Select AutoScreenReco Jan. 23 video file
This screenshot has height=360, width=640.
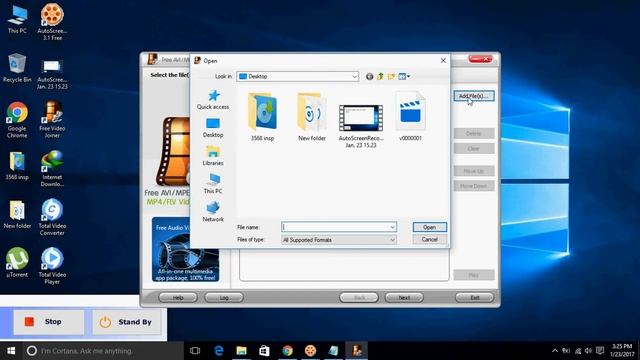coord(361,126)
